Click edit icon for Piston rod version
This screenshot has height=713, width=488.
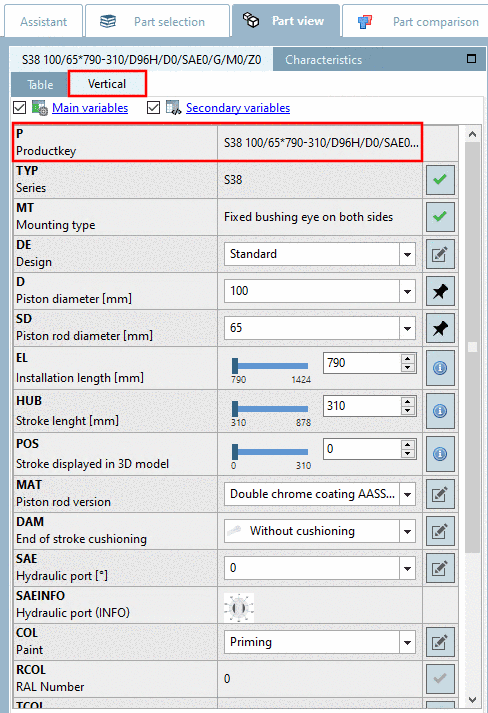click(x=440, y=494)
